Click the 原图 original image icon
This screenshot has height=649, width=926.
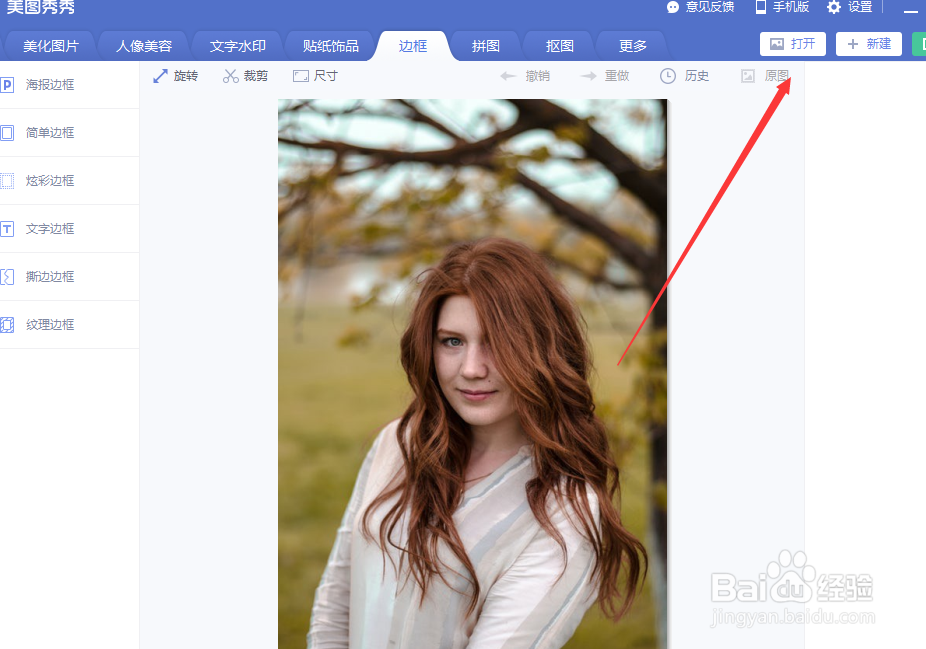point(748,76)
